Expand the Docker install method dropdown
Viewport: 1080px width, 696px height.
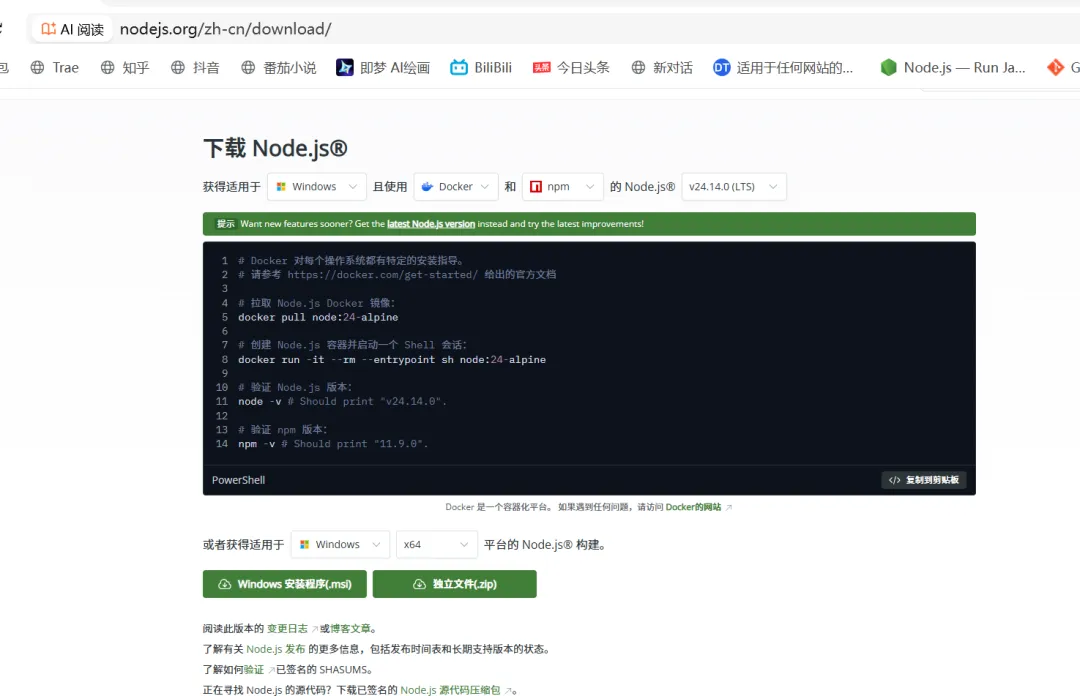(455, 187)
